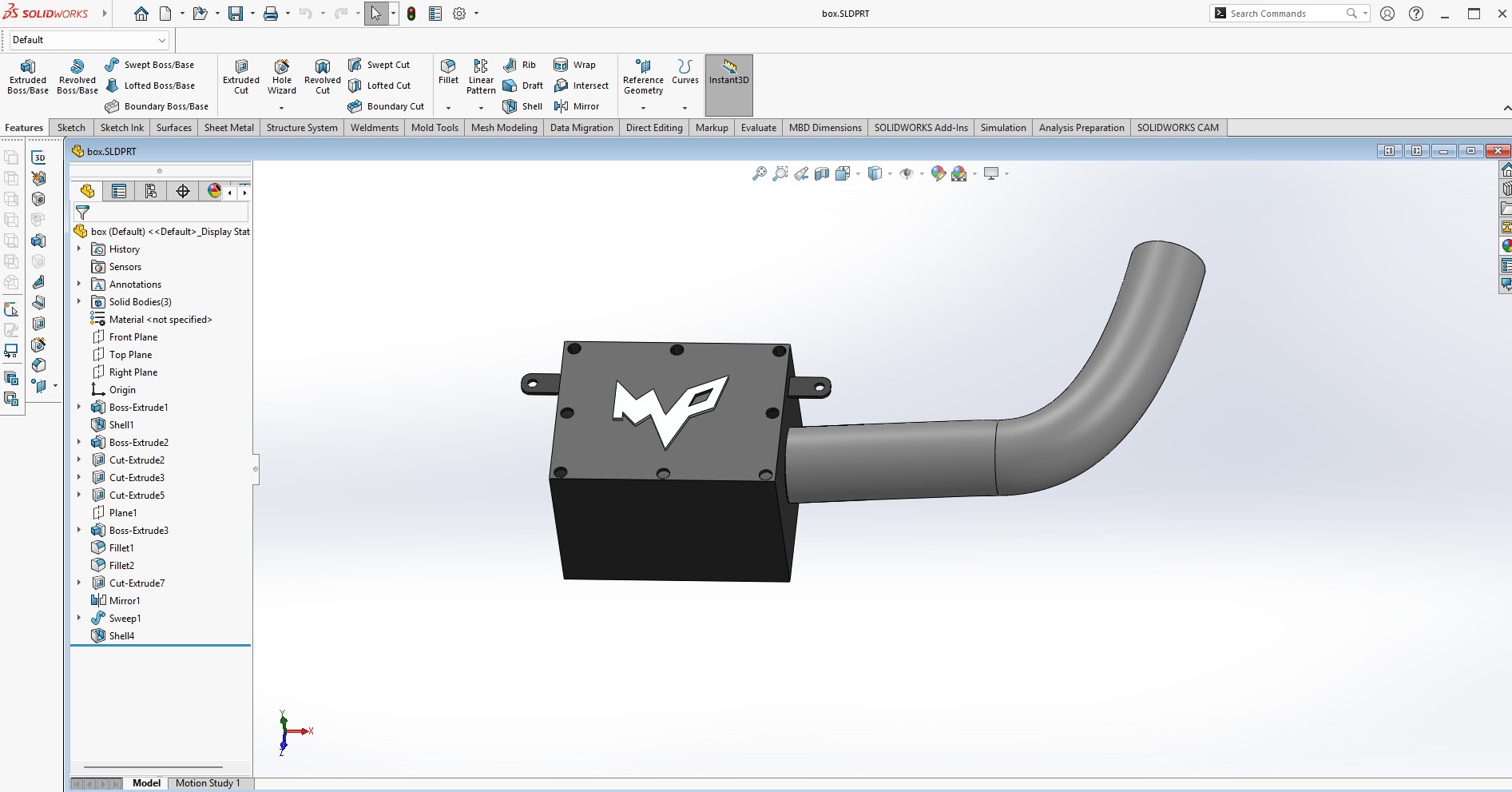Open the configuration dropdown showing Default
This screenshot has width=1512, height=792.
[x=89, y=40]
